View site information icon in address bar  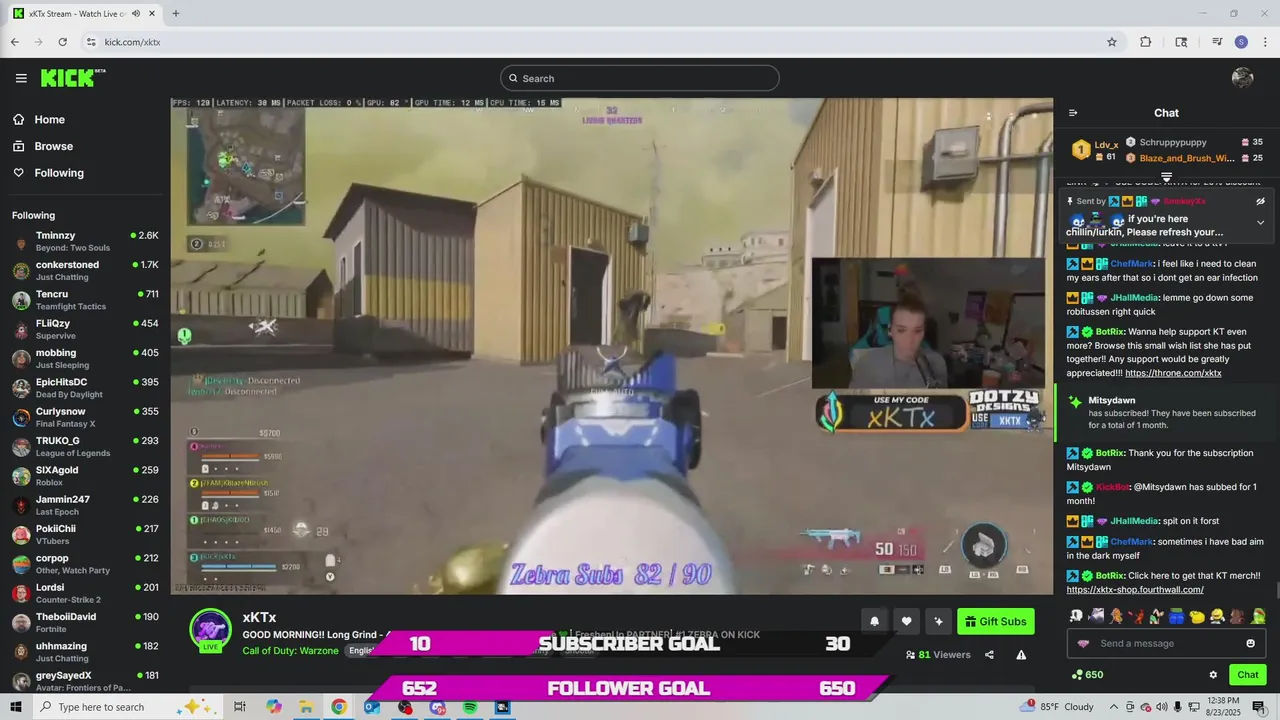[91, 42]
